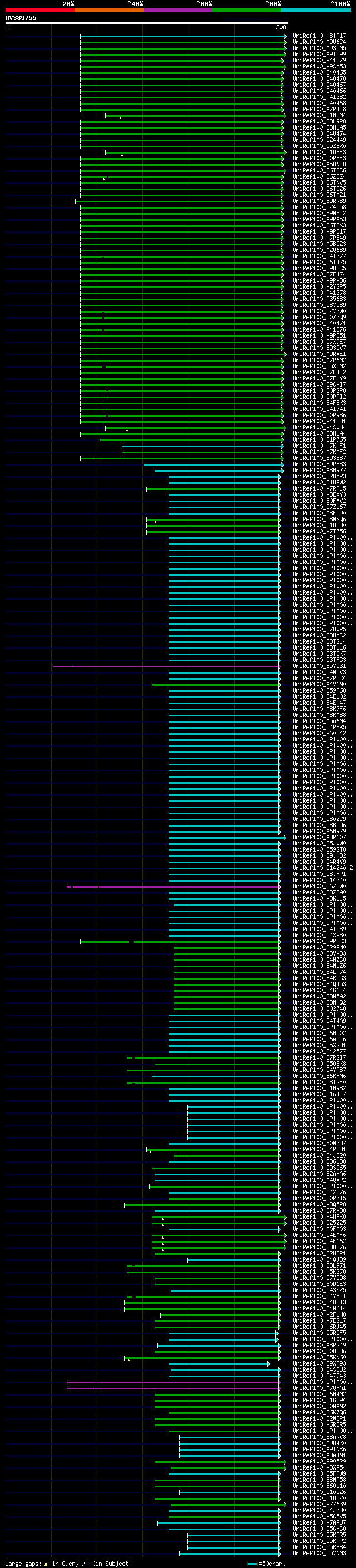Click hit label UniRef100_B8AKV8
Image resolution: width=356 pixels, height=1568 pixels.
[x=319, y=1437]
